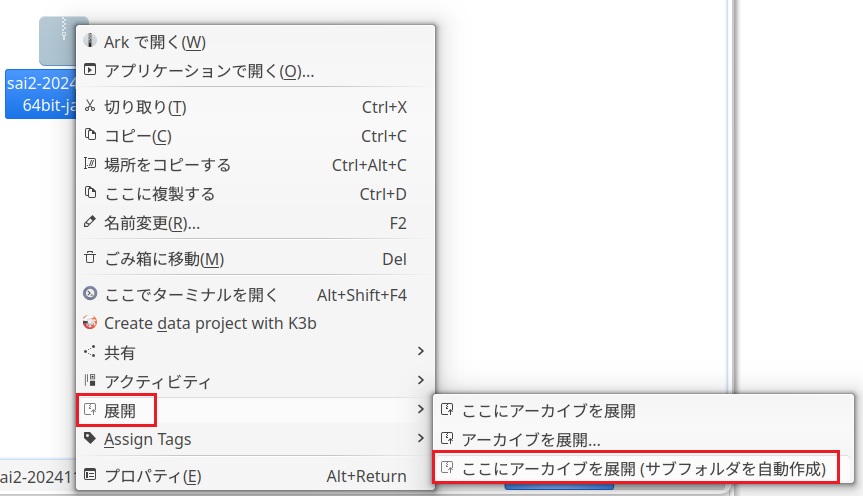This screenshot has height=496, width=863.
Task: Choose 場所をコピーする menu entry
Action: point(167,165)
